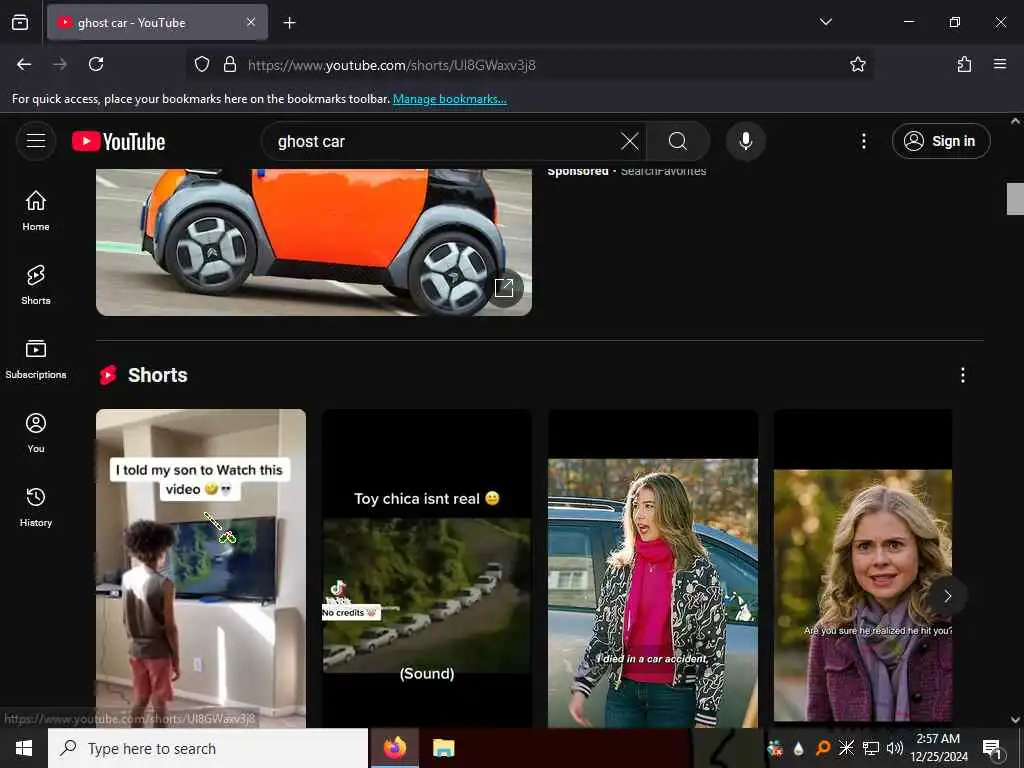Open You in the sidebar

[36, 432]
